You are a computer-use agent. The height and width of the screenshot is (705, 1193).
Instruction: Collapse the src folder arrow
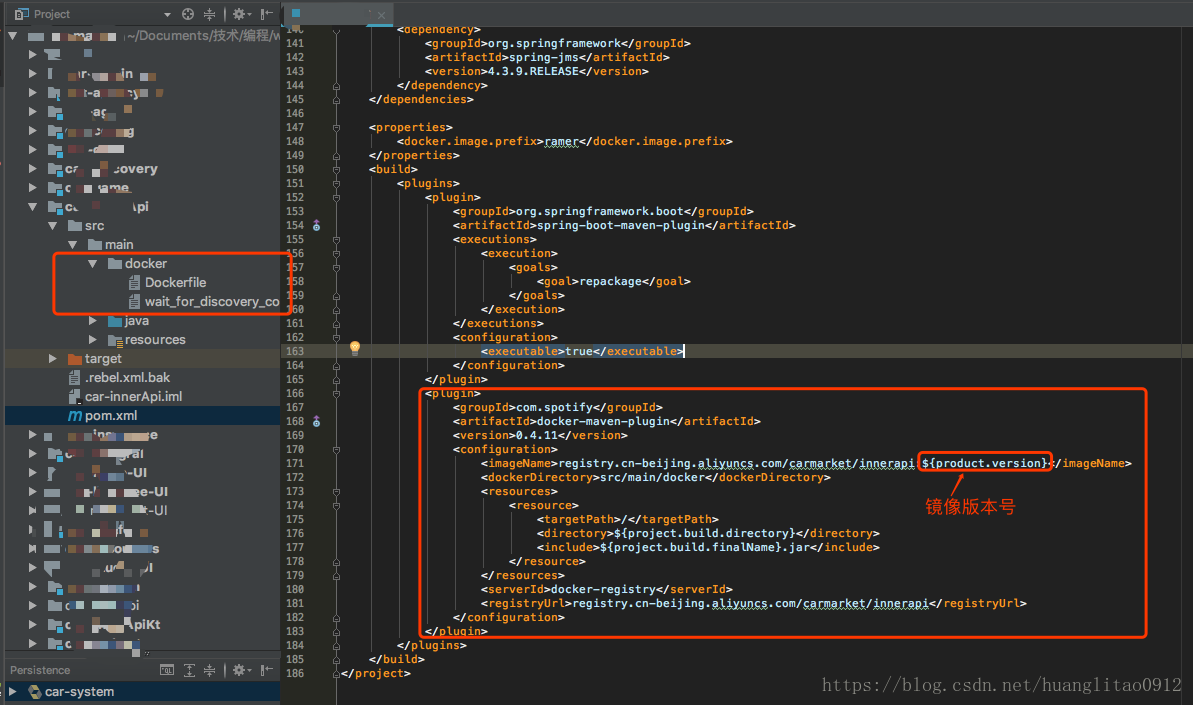[52, 226]
